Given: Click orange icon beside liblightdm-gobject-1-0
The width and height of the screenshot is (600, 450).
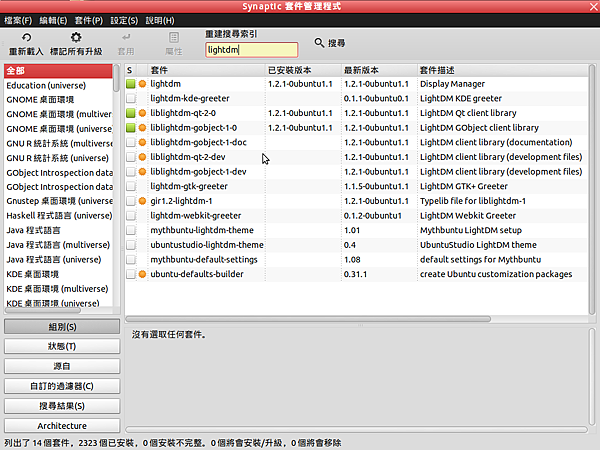Looking at the screenshot, I should click(x=142, y=128).
